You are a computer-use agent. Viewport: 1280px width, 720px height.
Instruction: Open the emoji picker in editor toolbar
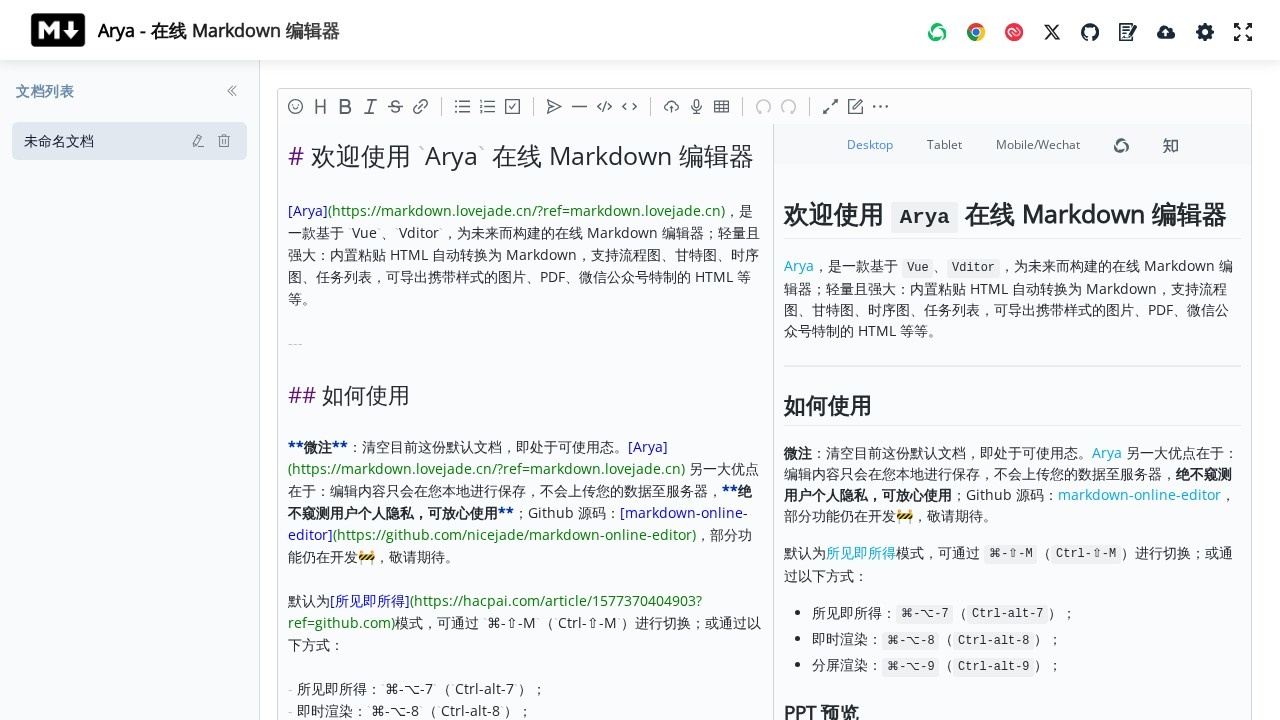pyautogui.click(x=295, y=107)
